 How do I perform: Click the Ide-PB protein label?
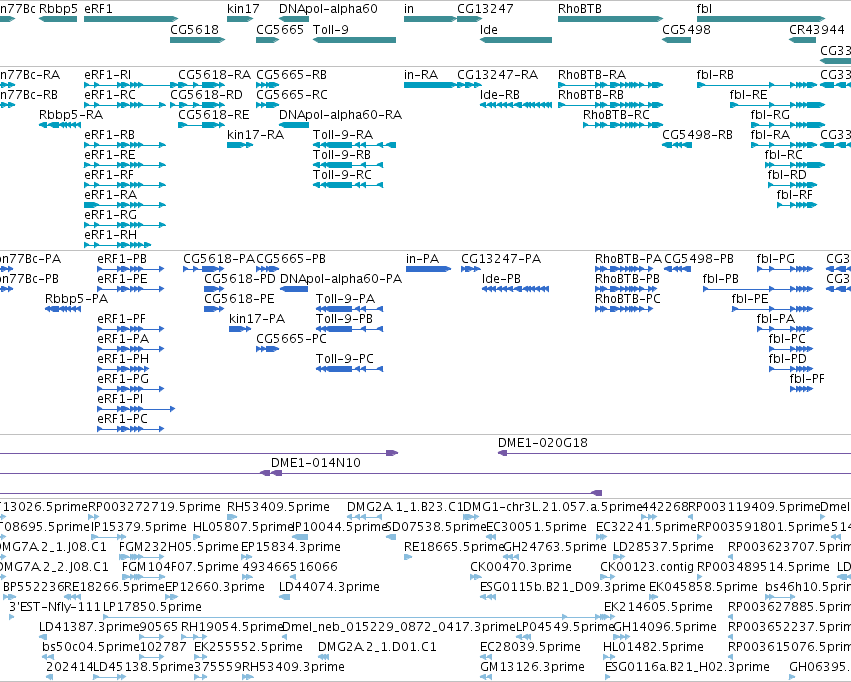(501, 279)
